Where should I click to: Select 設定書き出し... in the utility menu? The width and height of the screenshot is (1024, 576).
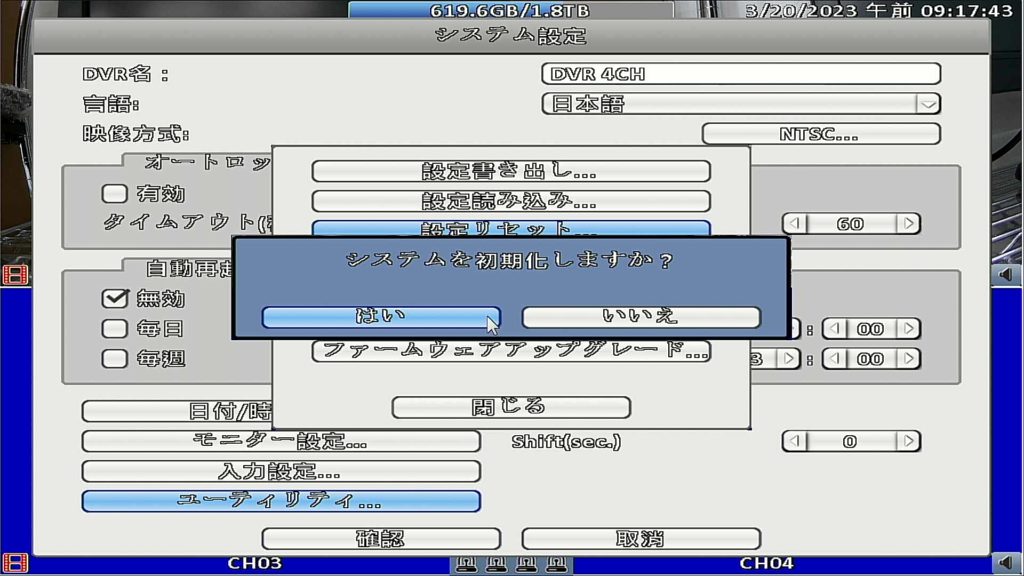tap(510, 172)
